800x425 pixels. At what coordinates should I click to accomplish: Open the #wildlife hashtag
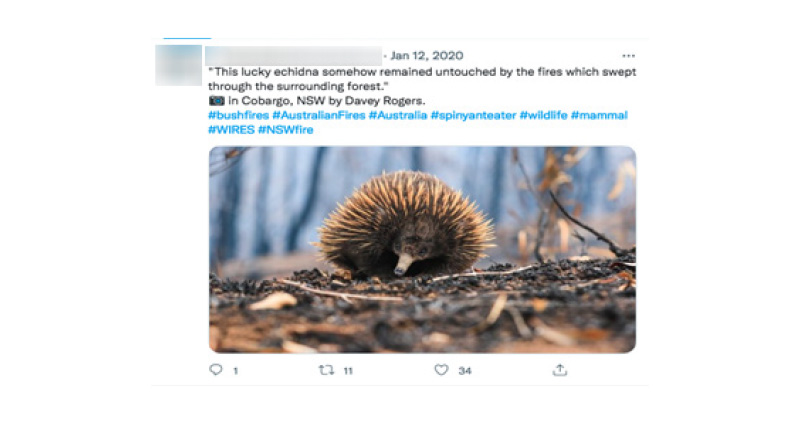(x=543, y=115)
